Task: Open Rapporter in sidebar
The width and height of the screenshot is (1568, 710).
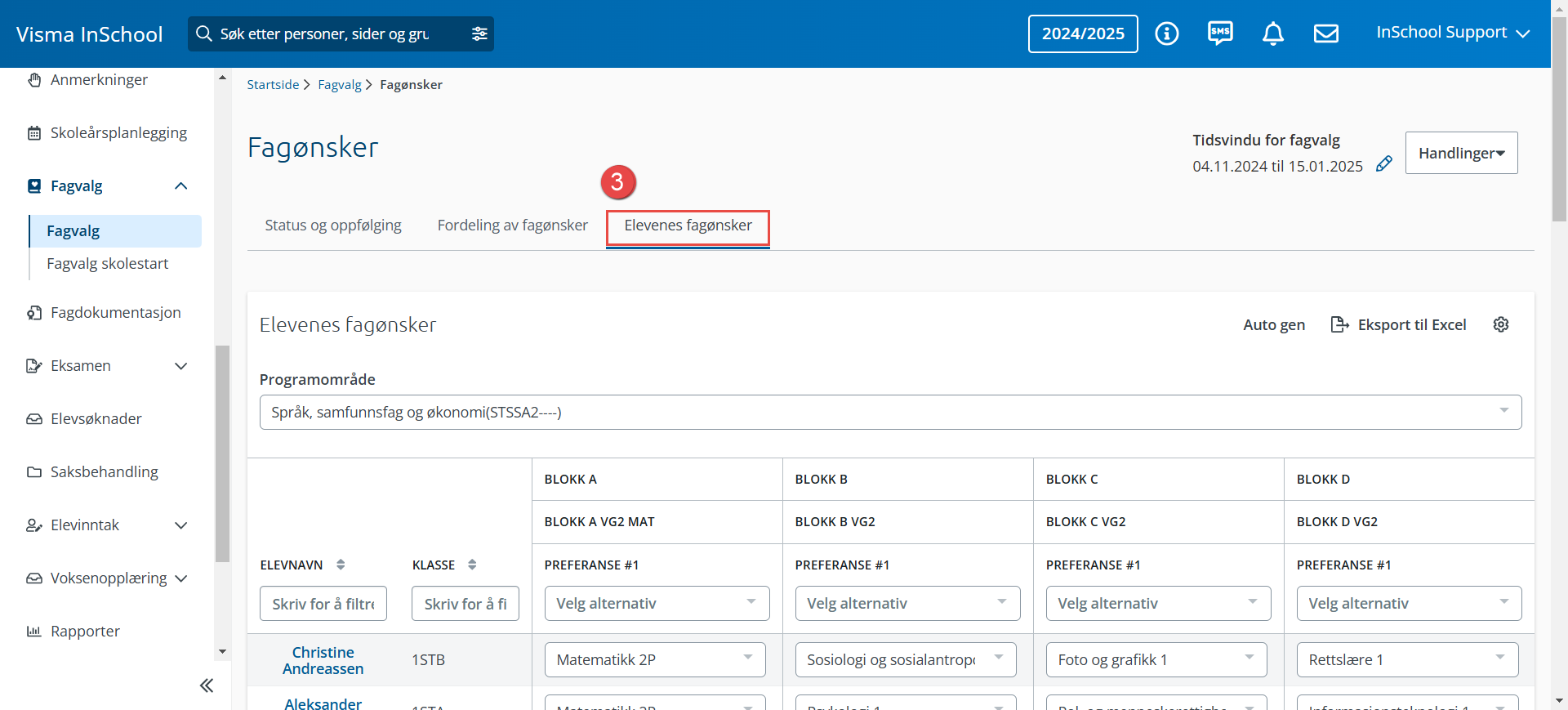Action: click(85, 632)
